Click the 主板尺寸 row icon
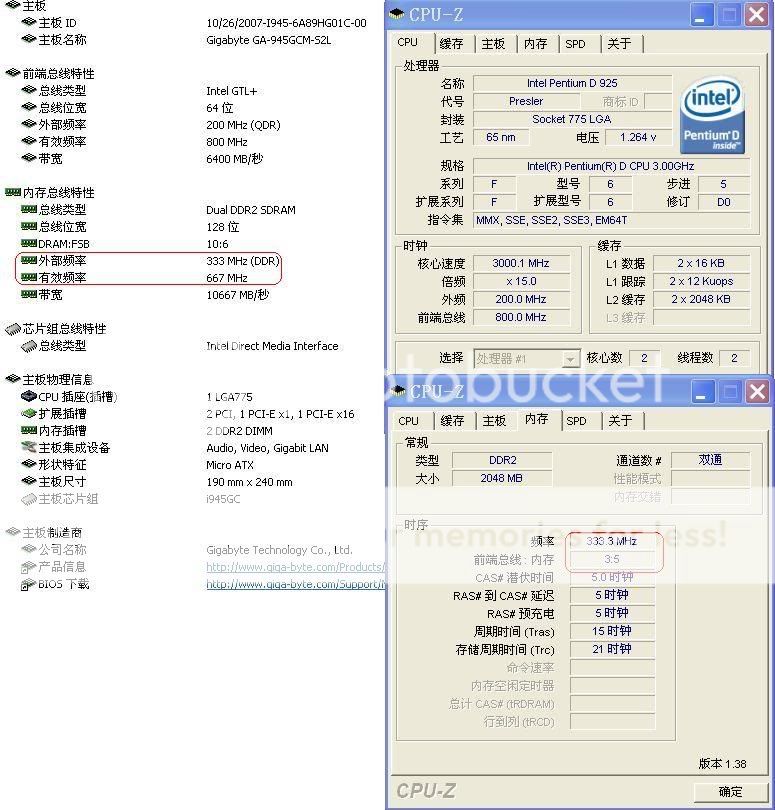Image resolution: width=775 pixels, height=810 pixels. point(29,481)
